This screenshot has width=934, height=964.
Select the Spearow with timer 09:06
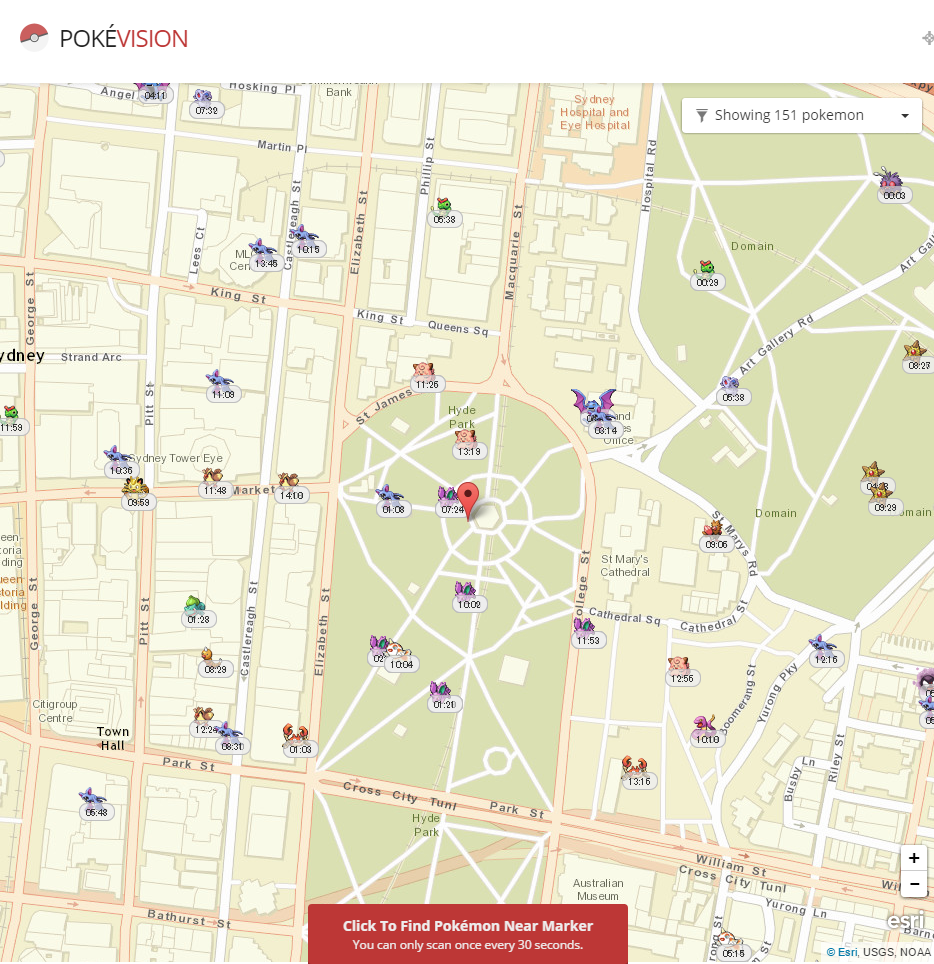[x=715, y=536]
